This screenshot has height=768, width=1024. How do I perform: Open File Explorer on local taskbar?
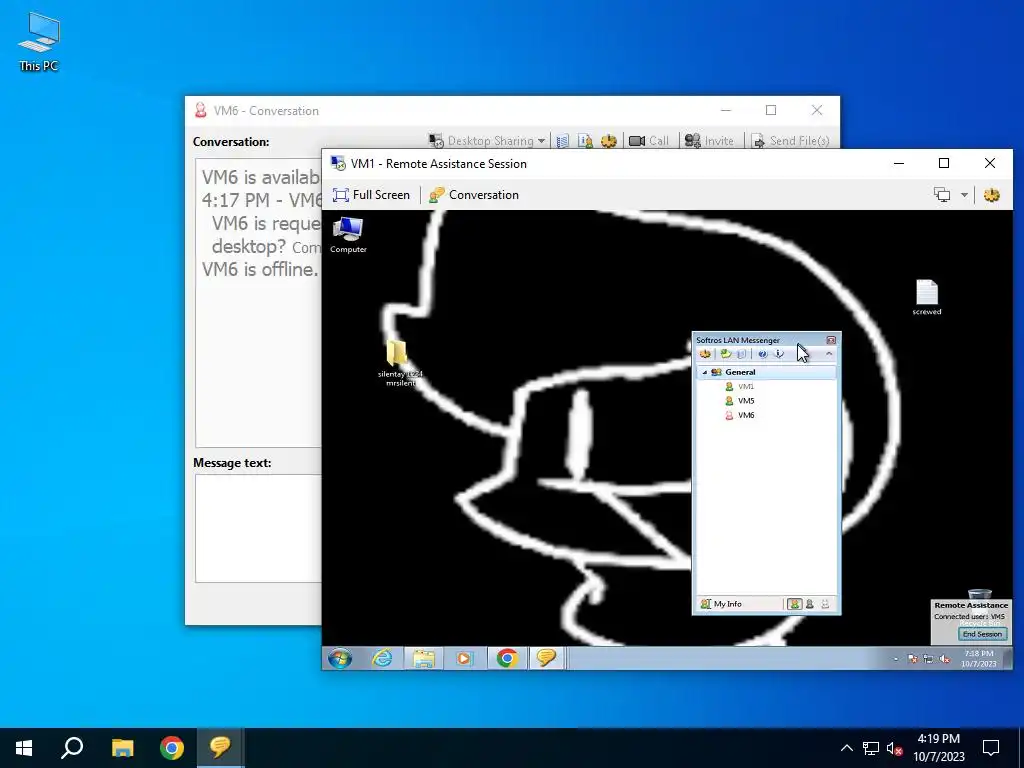122,748
